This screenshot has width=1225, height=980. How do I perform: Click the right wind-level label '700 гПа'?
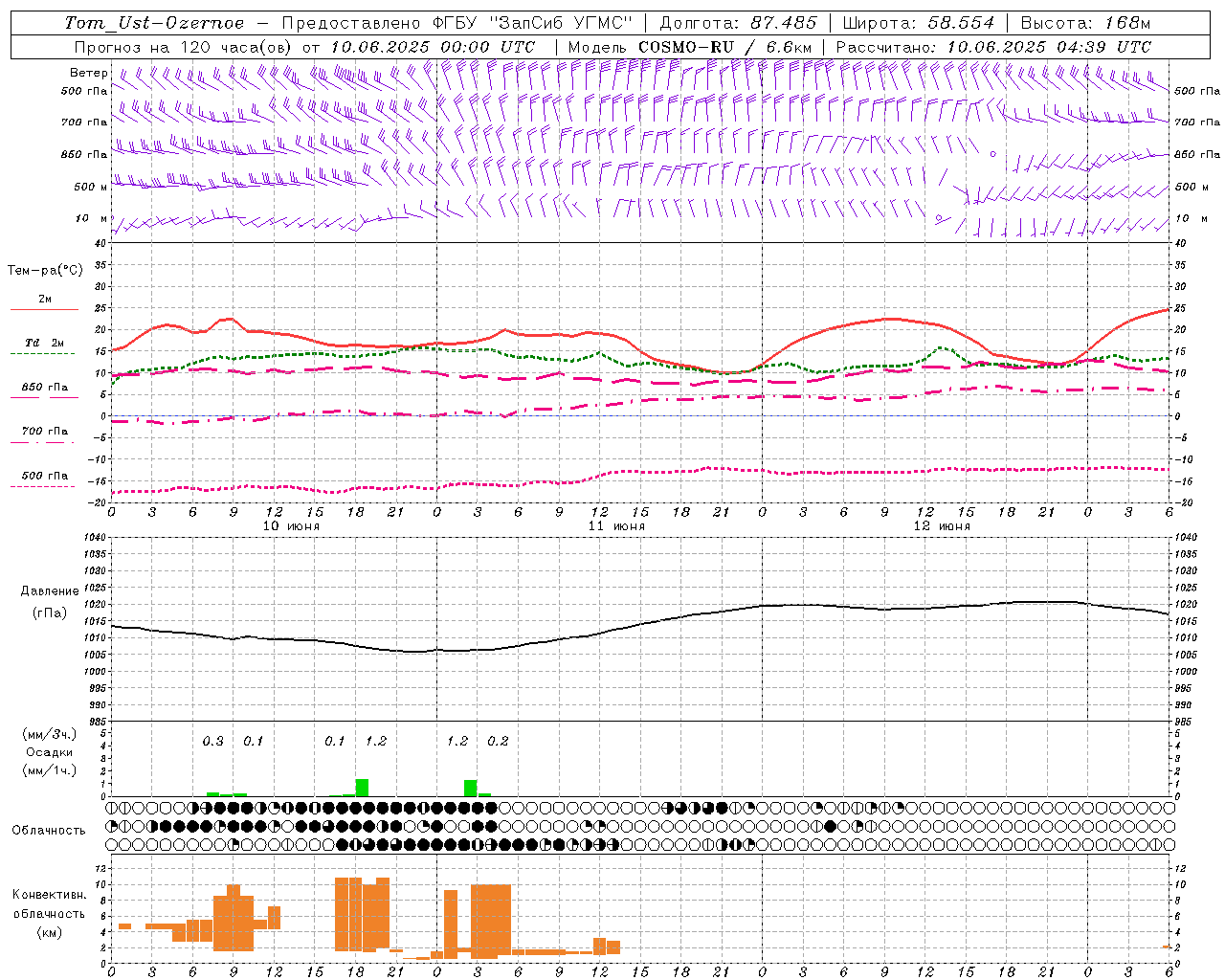point(1197,122)
